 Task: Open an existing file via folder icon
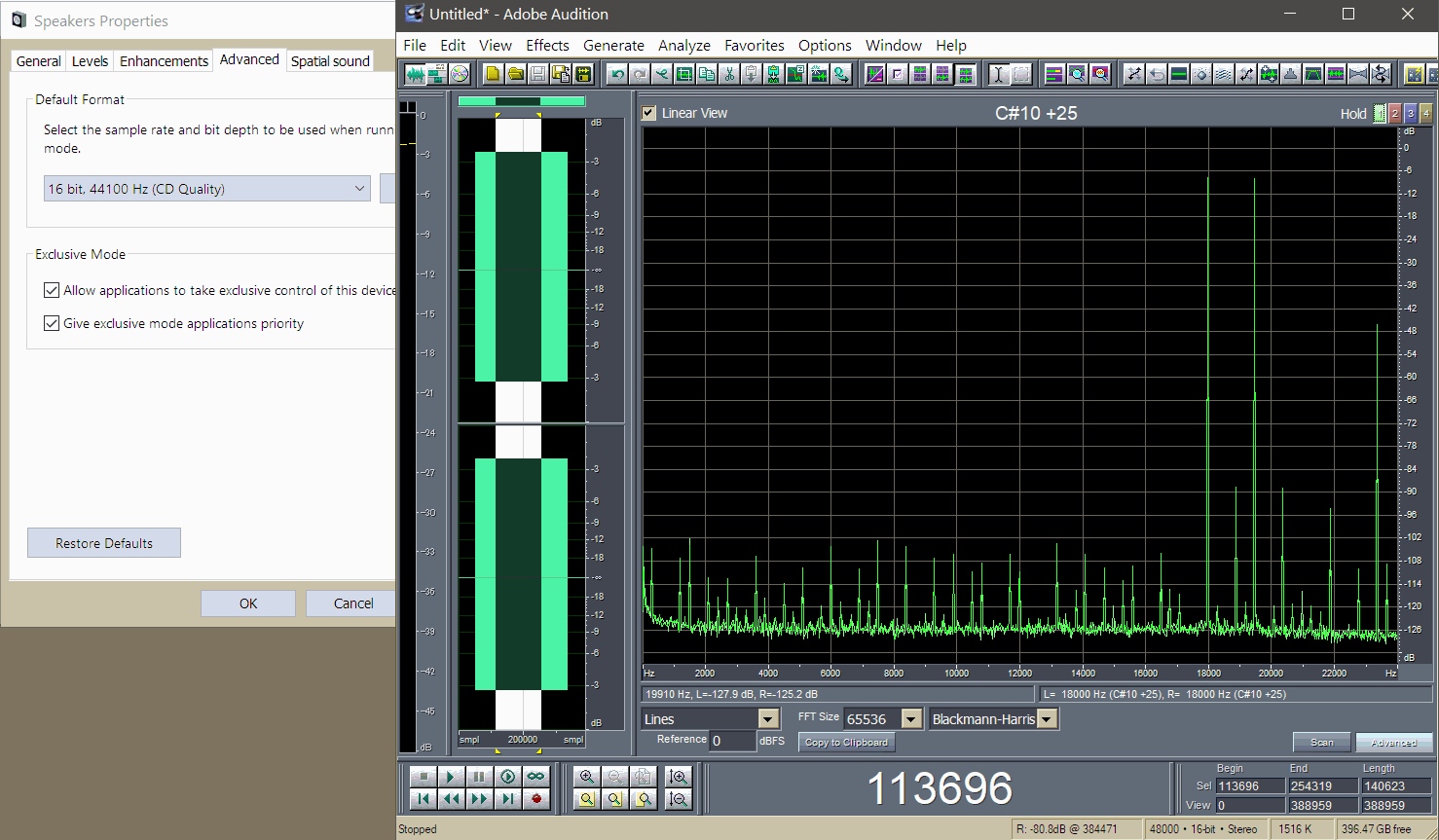click(516, 74)
